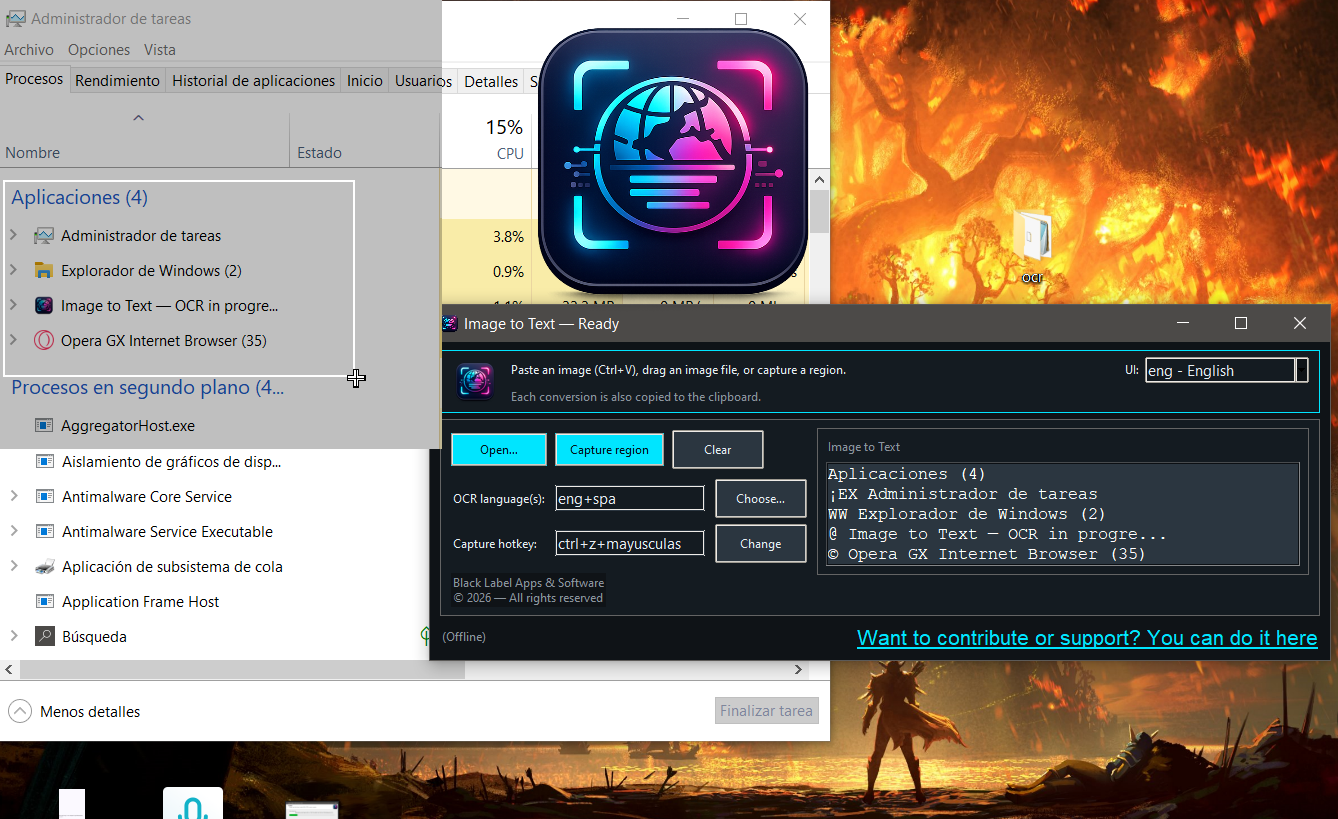Viewport: 1338px width, 819px height.
Task: Open the Detalles tab
Action: [491, 81]
